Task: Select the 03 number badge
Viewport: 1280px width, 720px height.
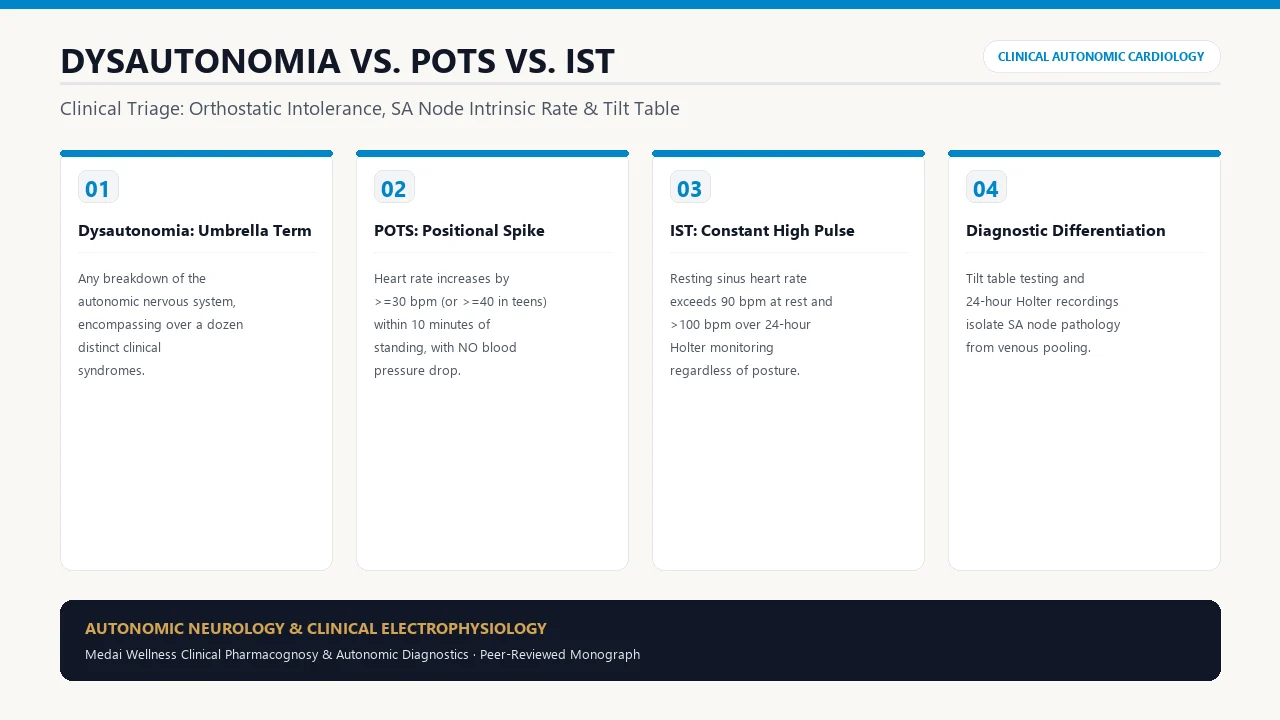Action: [x=690, y=188]
